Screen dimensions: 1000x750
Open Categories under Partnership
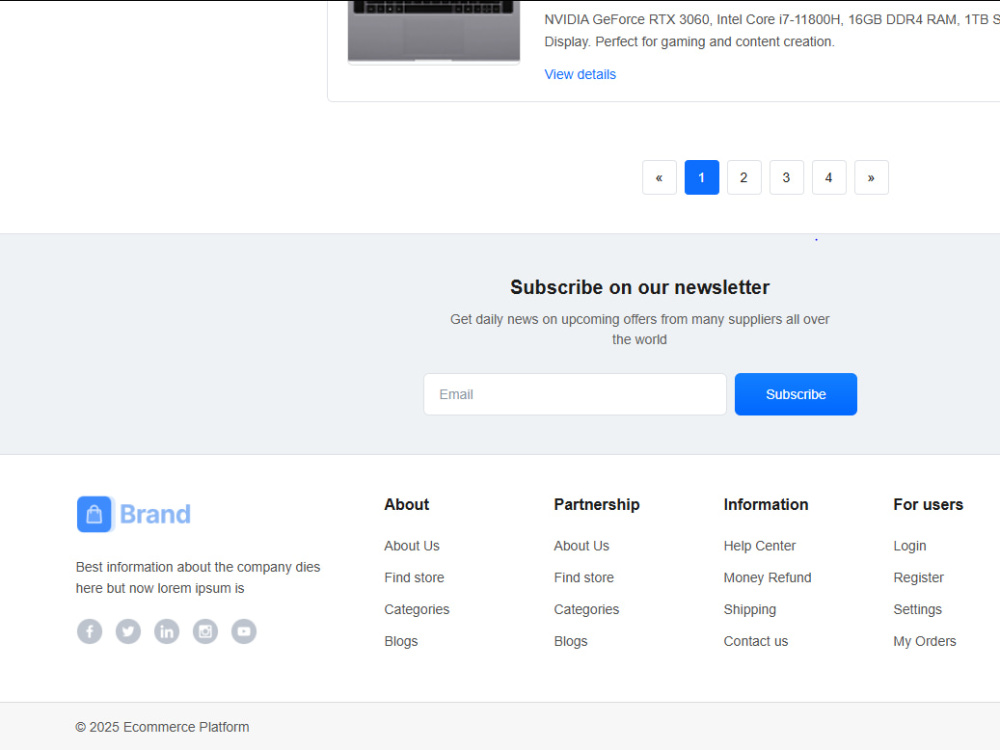point(586,610)
